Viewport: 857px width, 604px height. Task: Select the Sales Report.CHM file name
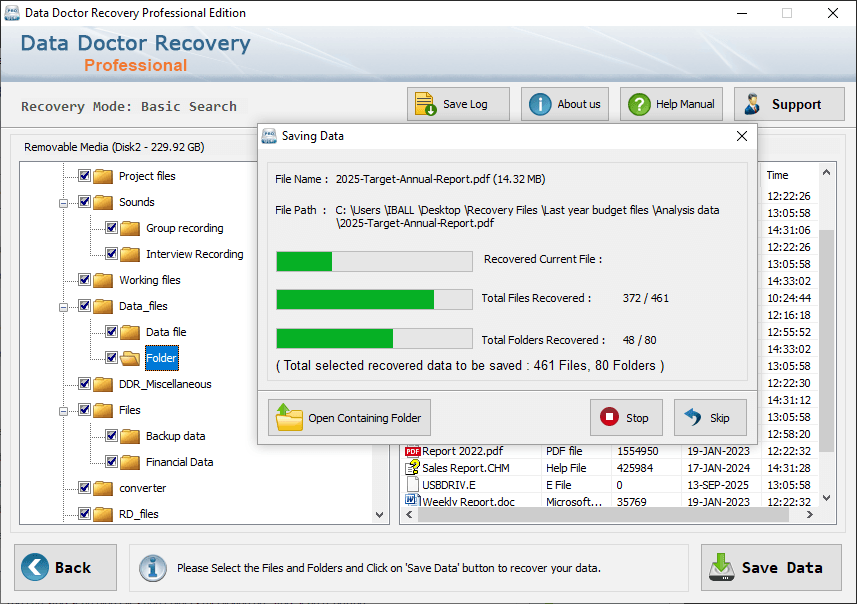466,468
